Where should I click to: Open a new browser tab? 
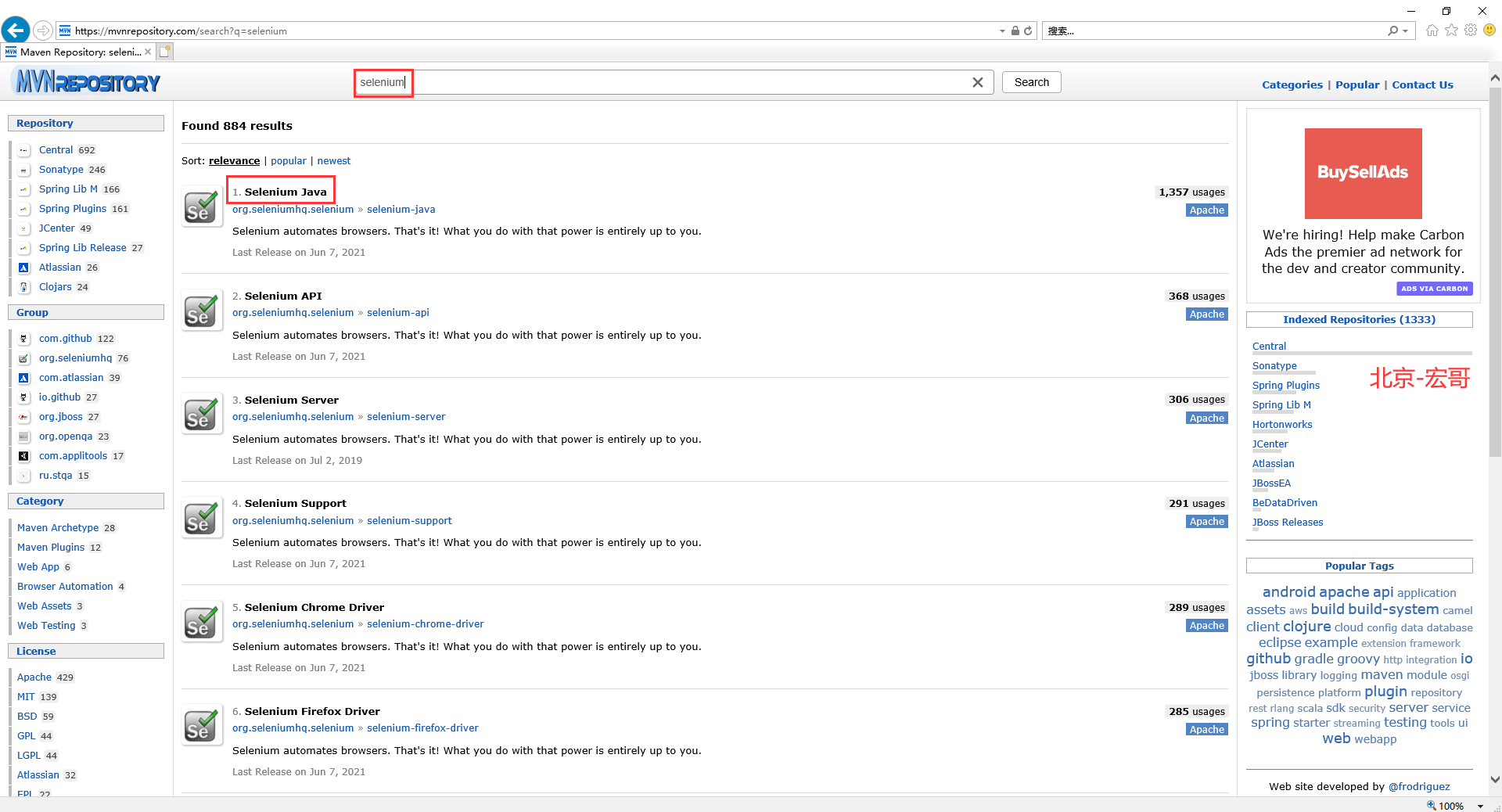pos(164,52)
